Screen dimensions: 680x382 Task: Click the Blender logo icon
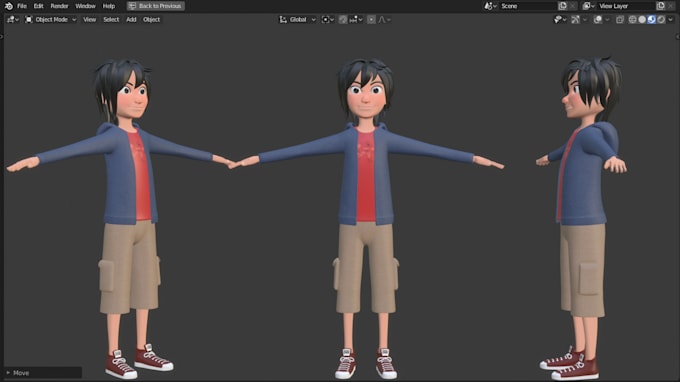coord(9,6)
